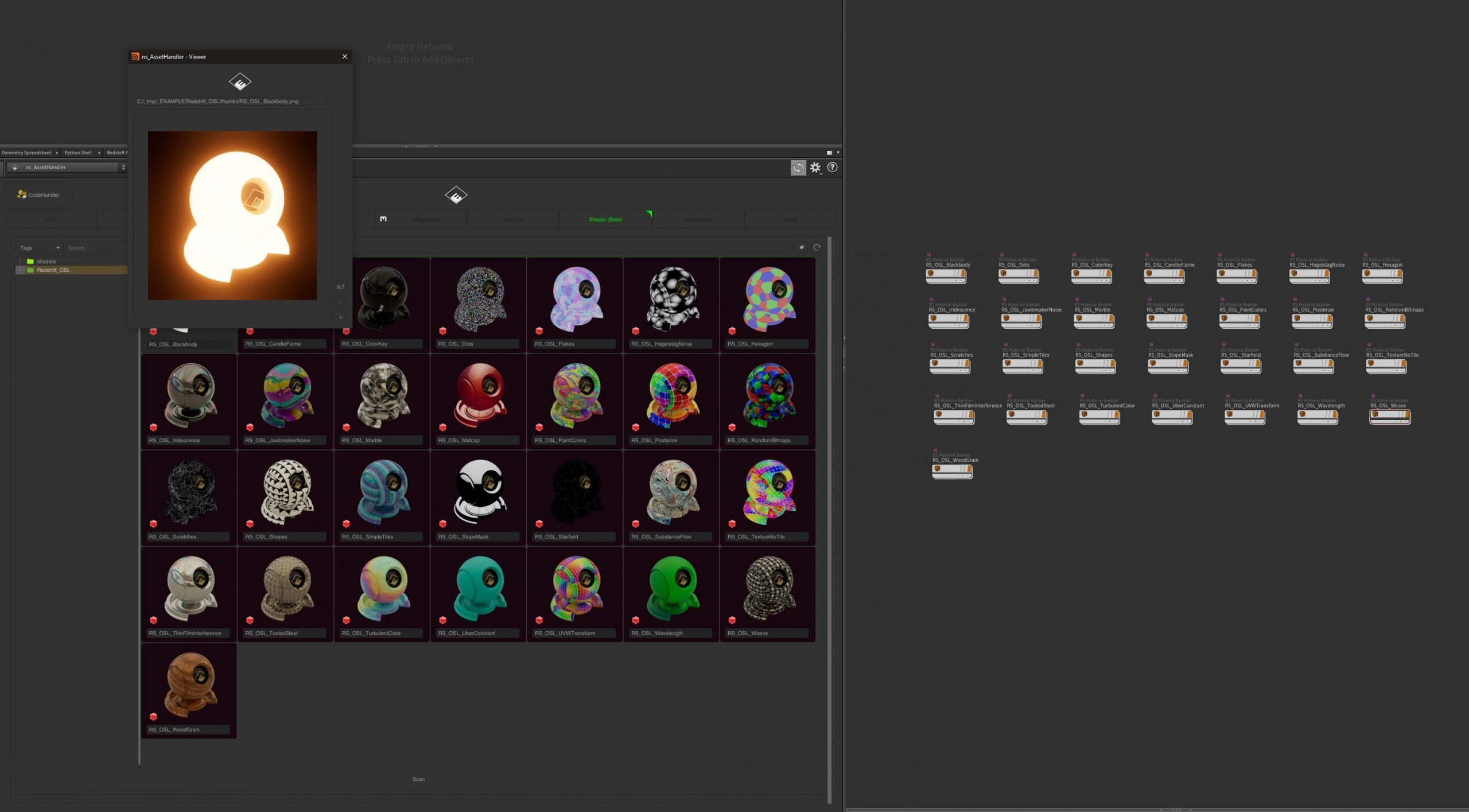Open the Textures tab
Screen dimensions: 1469x812
pos(513,219)
